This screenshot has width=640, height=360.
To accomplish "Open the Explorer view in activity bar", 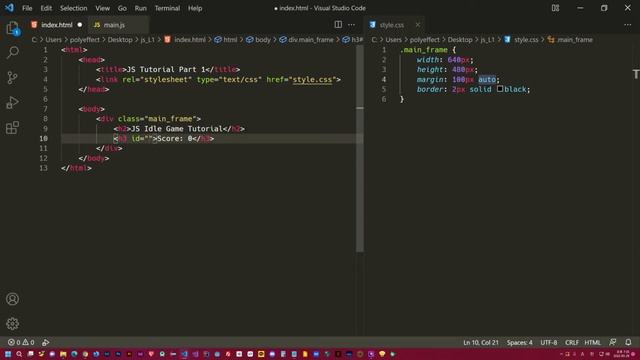I will tap(13, 28).
